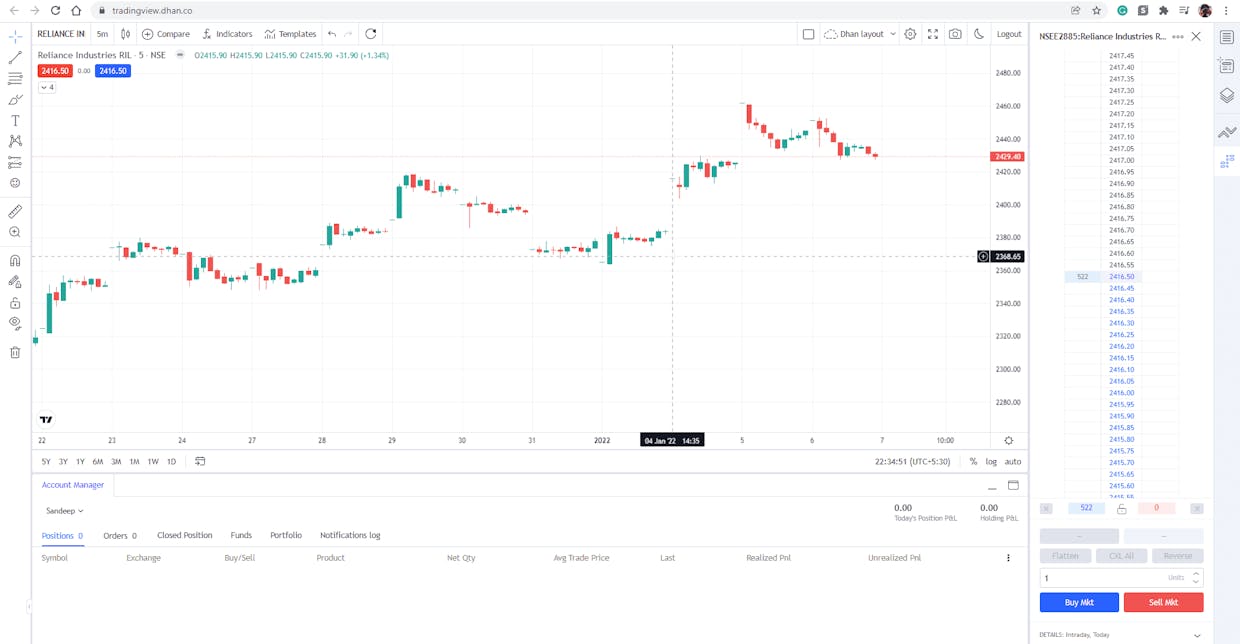The width and height of the screenshot is (1240, 644).
Task: Select the trend line drawing tool
Action: (15, 57)
